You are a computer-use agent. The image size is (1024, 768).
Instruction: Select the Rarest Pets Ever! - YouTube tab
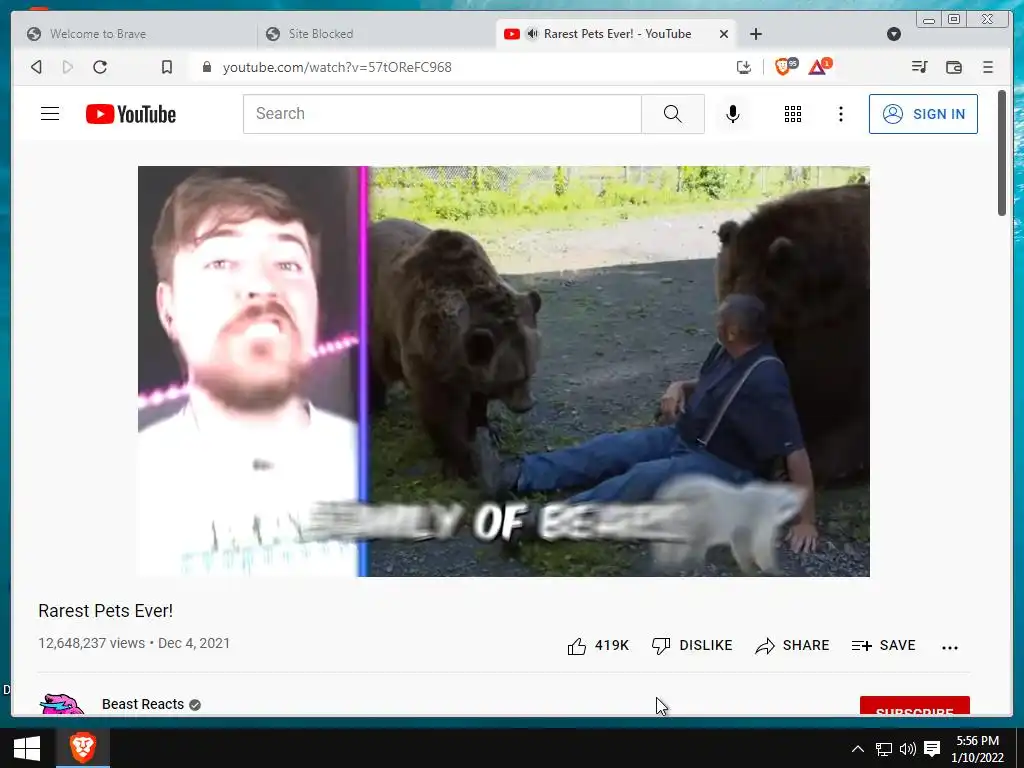(616, 34)
